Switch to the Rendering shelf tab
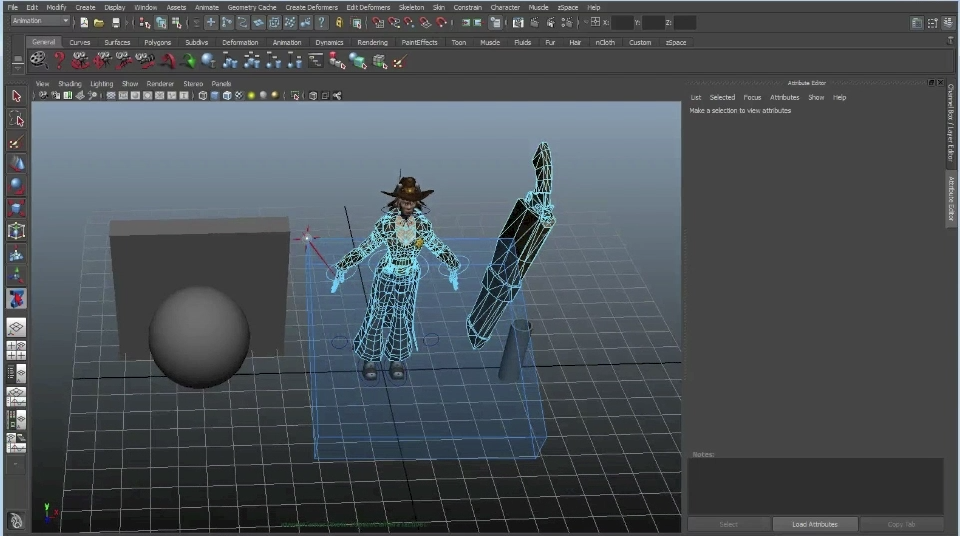 point(372,42)
